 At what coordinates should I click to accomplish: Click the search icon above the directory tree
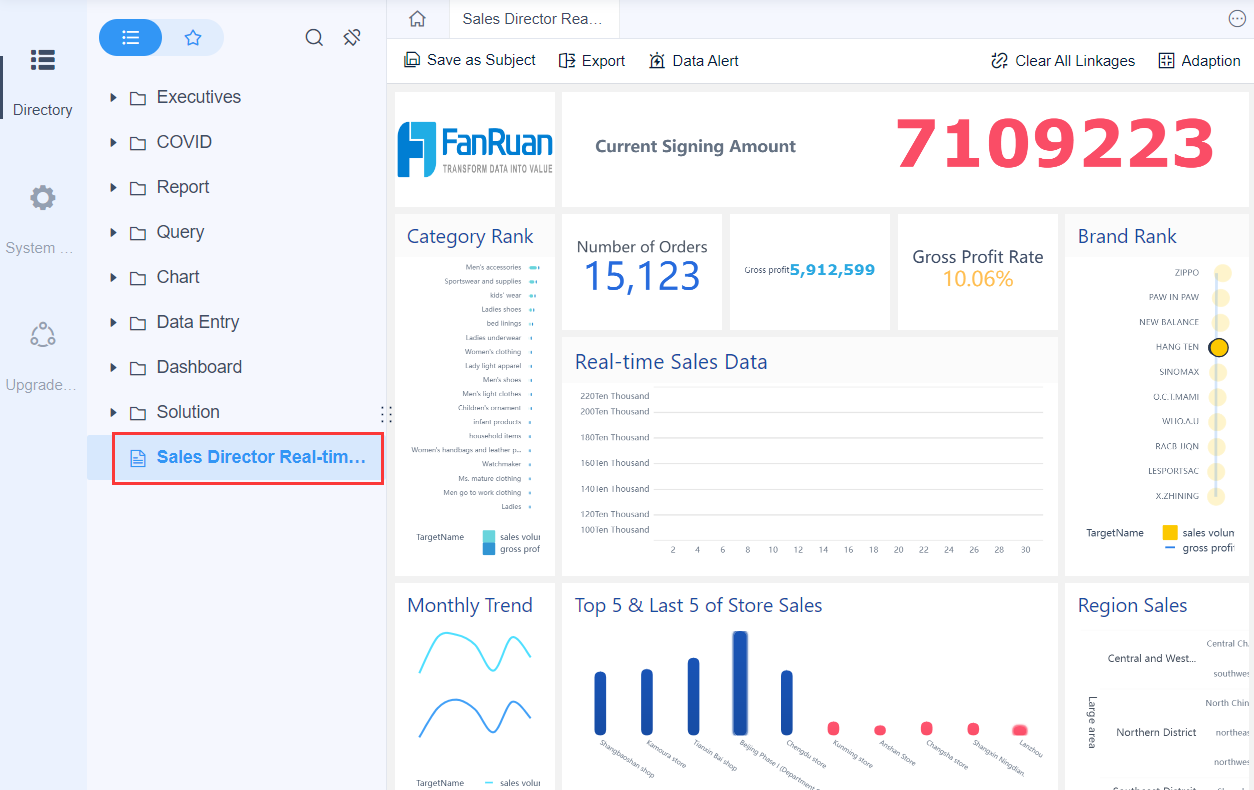(x=314, y=37)
